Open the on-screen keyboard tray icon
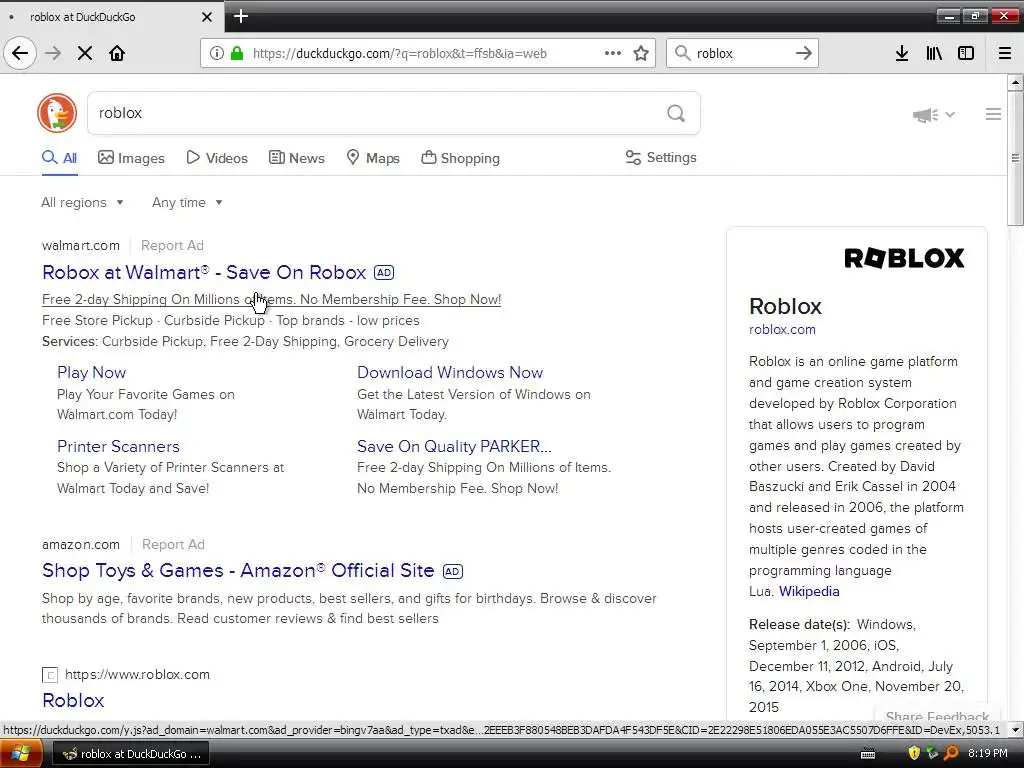The width and height of the screenshot is (1024, 768). [868, 754]
